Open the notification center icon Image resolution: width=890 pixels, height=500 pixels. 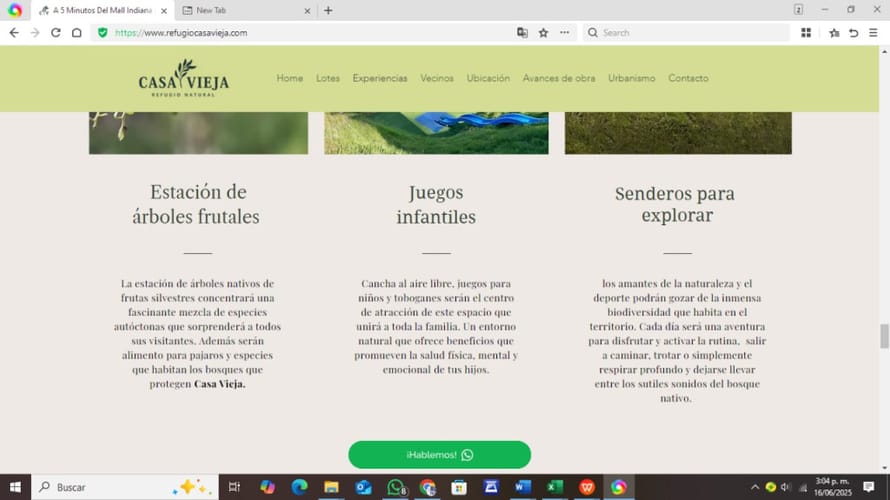click(x=868, y=487)
